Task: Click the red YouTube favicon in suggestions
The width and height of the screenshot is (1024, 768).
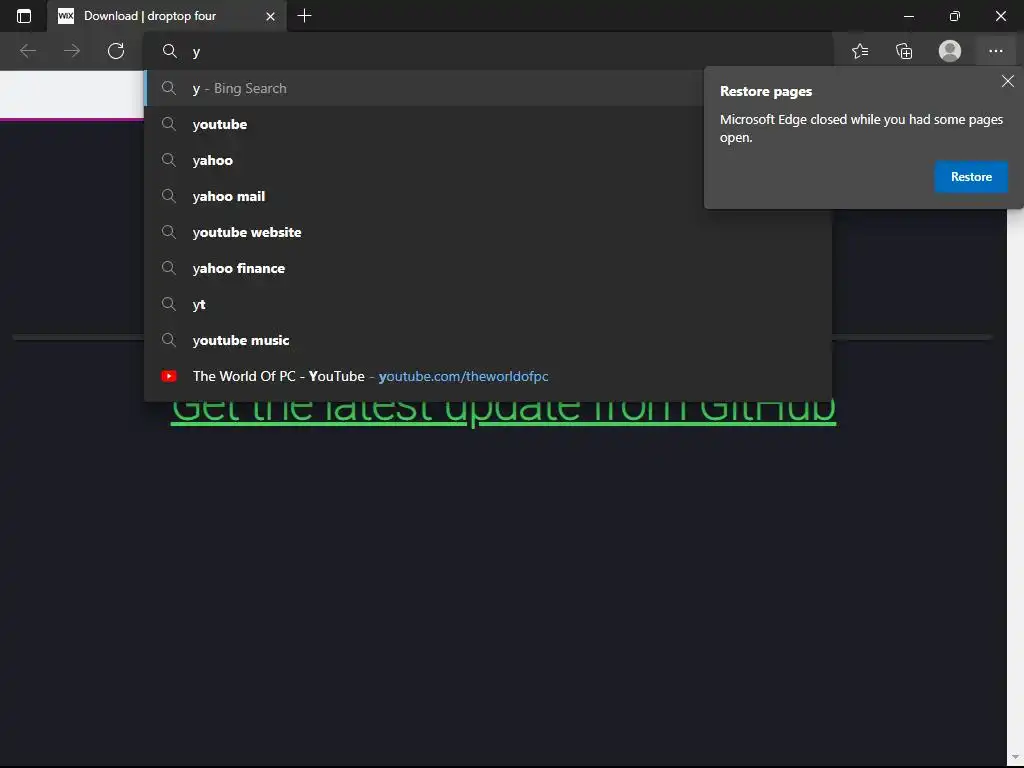Action: [169, 376]
